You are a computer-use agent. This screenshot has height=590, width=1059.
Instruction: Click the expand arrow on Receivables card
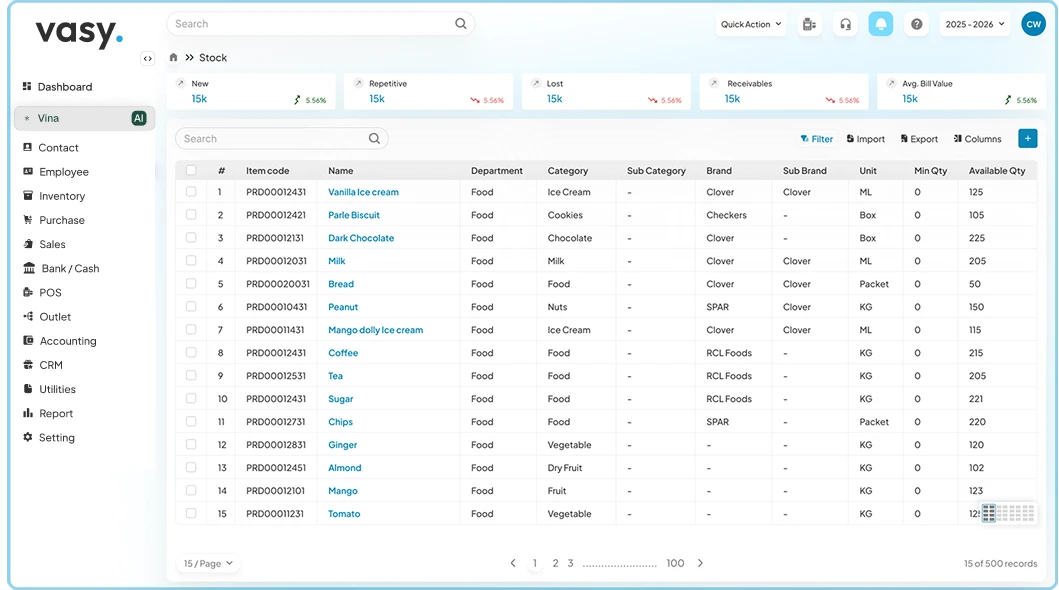pyautogui.click(x=714, y=83)
